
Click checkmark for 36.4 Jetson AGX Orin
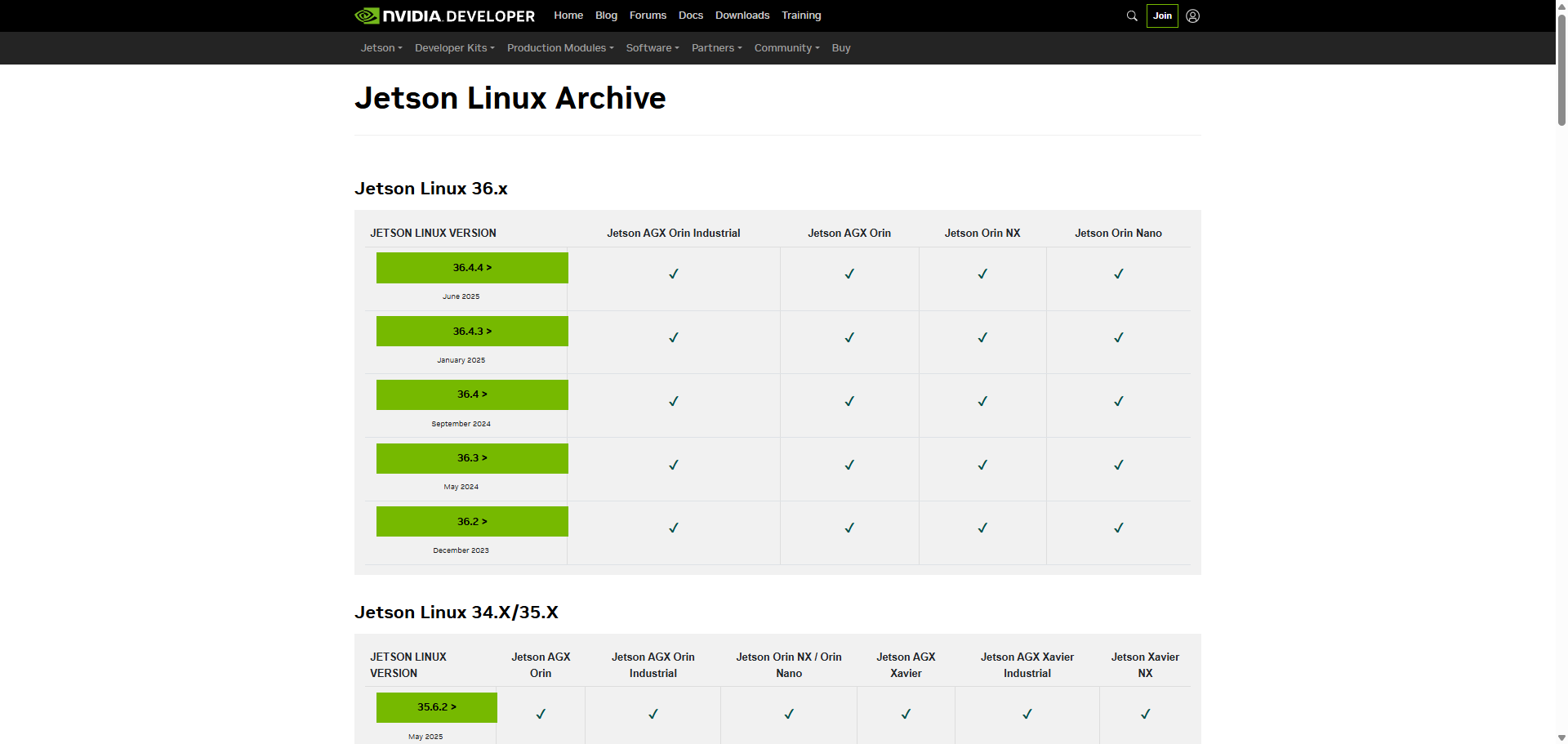click(x=849, y=401)
